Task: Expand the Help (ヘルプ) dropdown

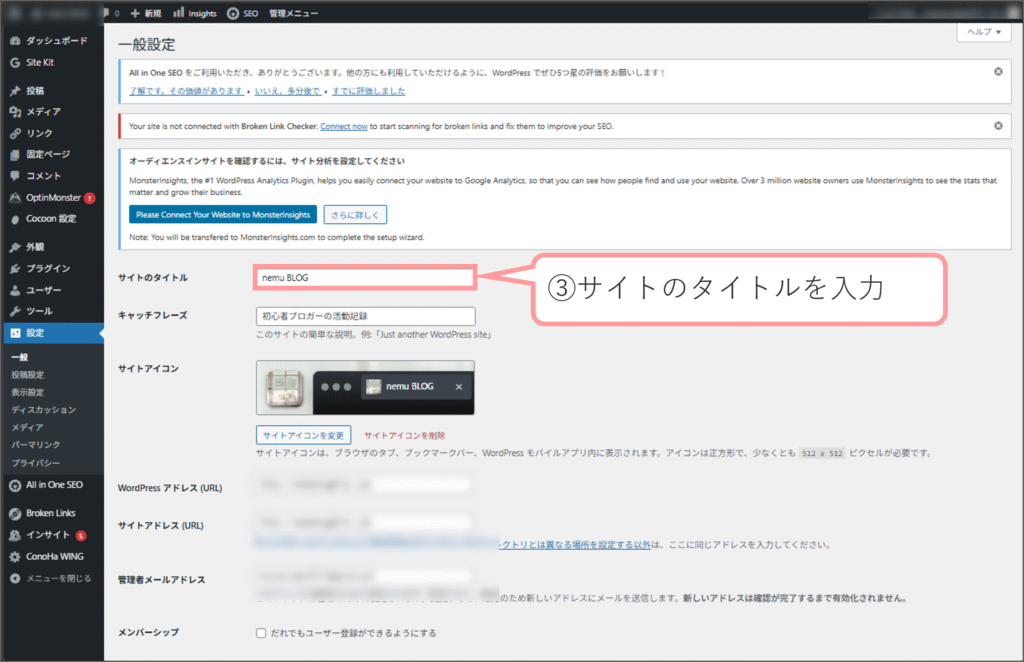Action: pos(982,33)
